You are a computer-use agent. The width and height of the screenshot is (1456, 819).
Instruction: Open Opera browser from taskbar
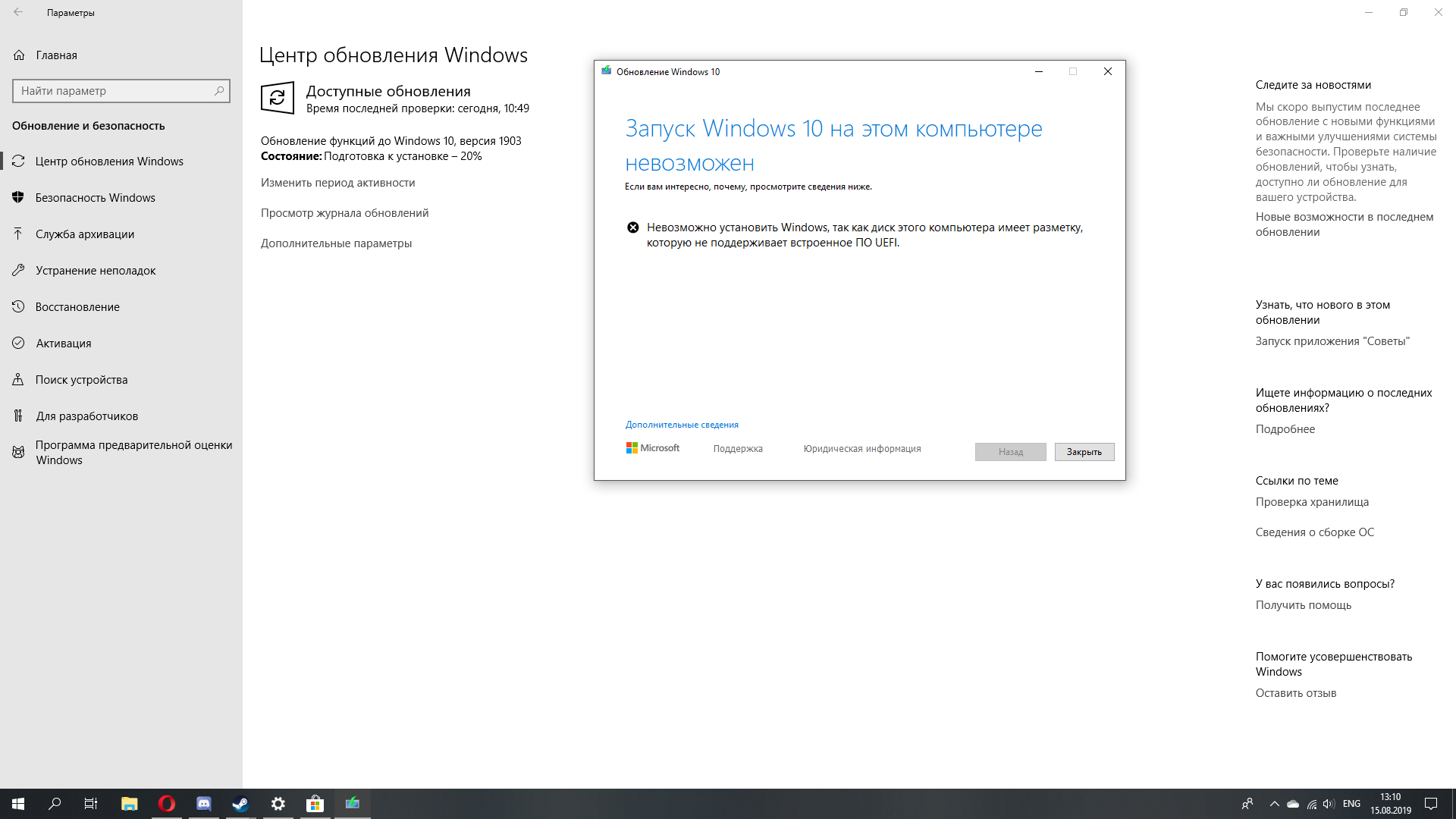click(x=166, y=804)
